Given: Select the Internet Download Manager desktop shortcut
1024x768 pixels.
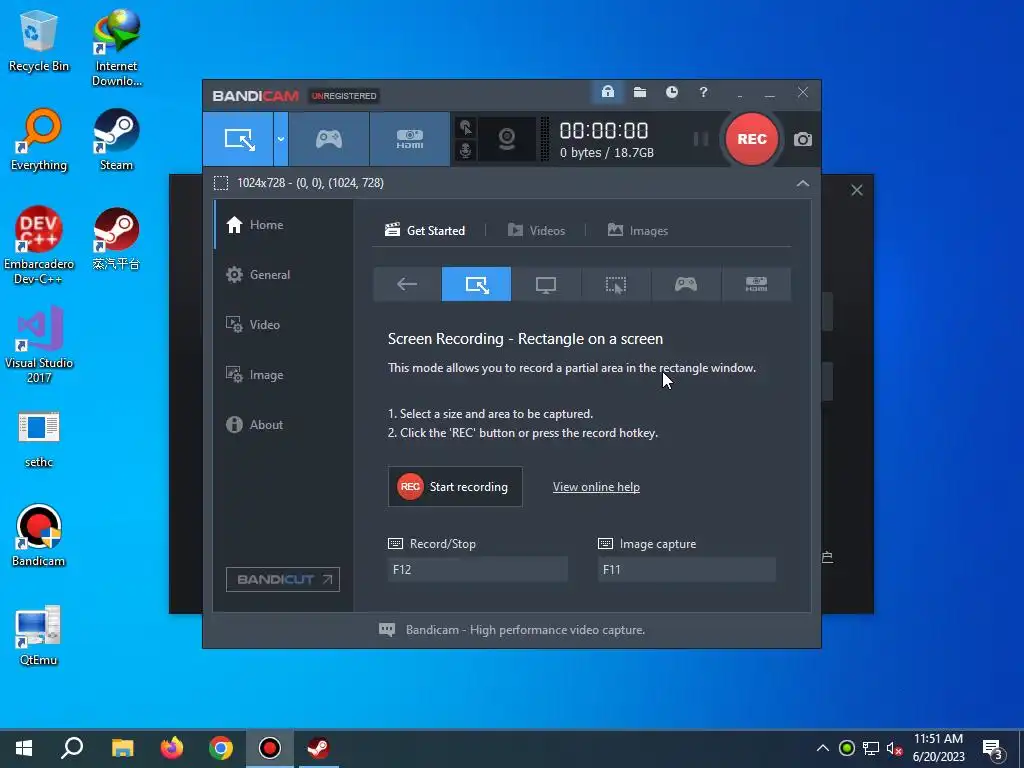Looking at the screenshot, I should point(116,48).
